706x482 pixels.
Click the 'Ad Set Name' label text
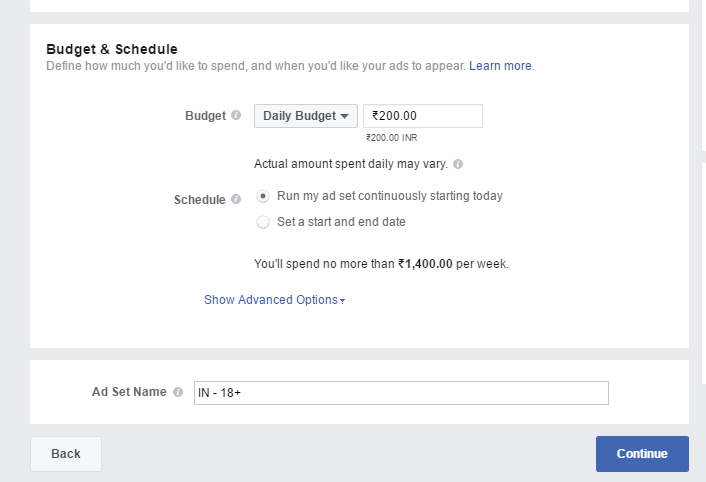(129, 392)
